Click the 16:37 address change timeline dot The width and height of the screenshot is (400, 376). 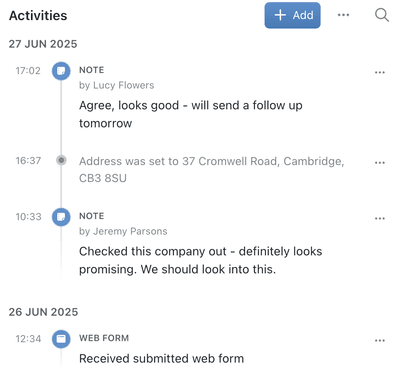61,160
